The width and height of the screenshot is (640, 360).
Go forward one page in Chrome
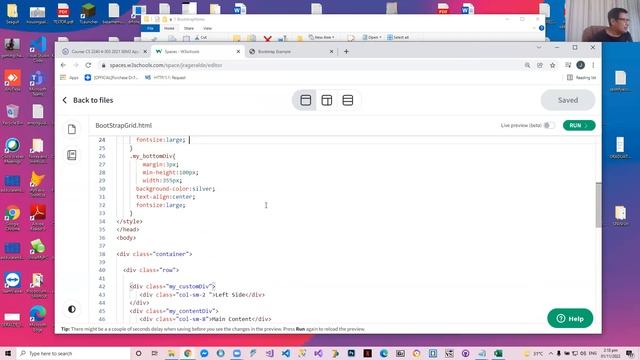tap(76, 65)
